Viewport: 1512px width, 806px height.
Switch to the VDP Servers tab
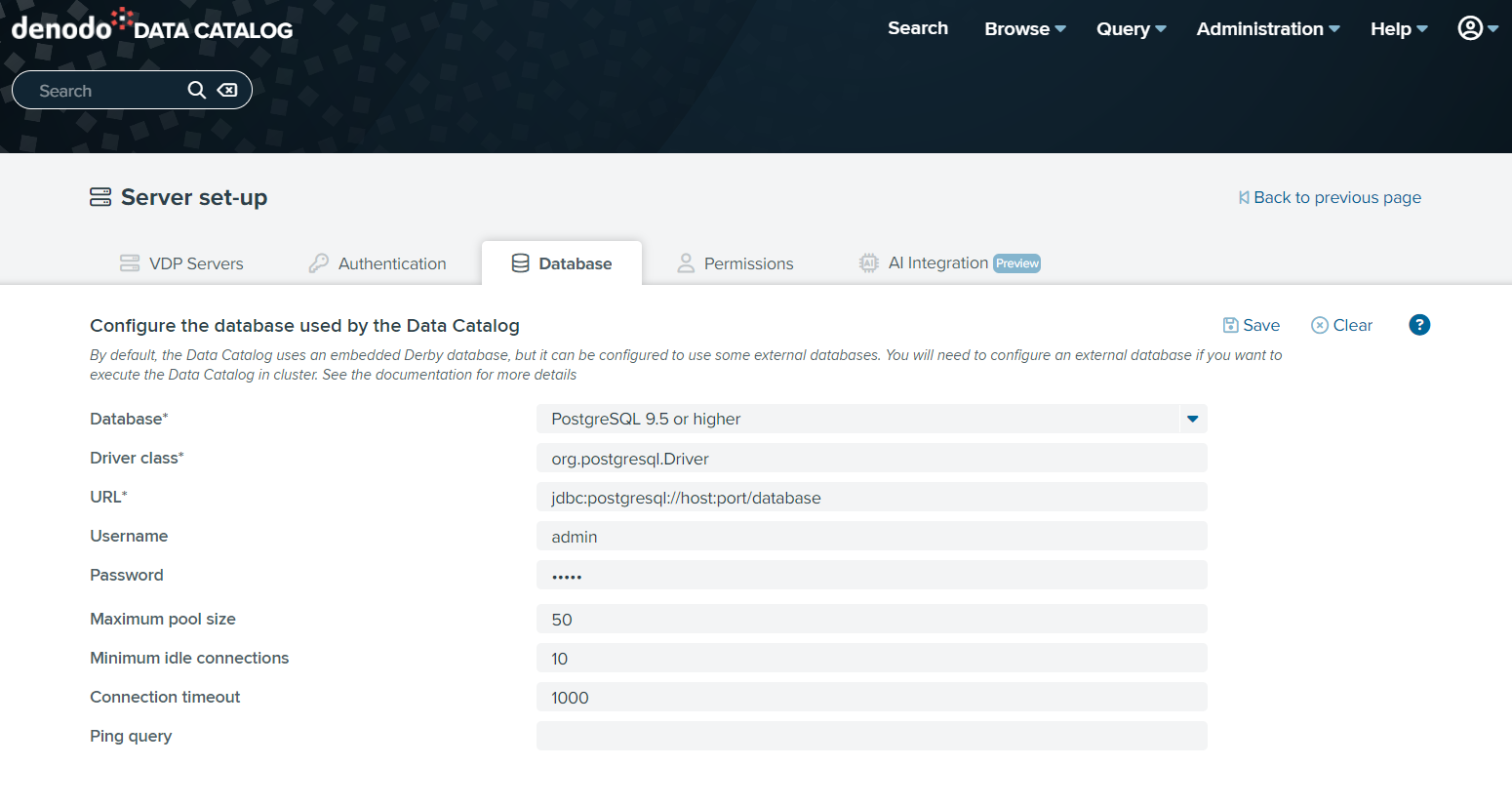pyautogui.click(x=181, y=263)
